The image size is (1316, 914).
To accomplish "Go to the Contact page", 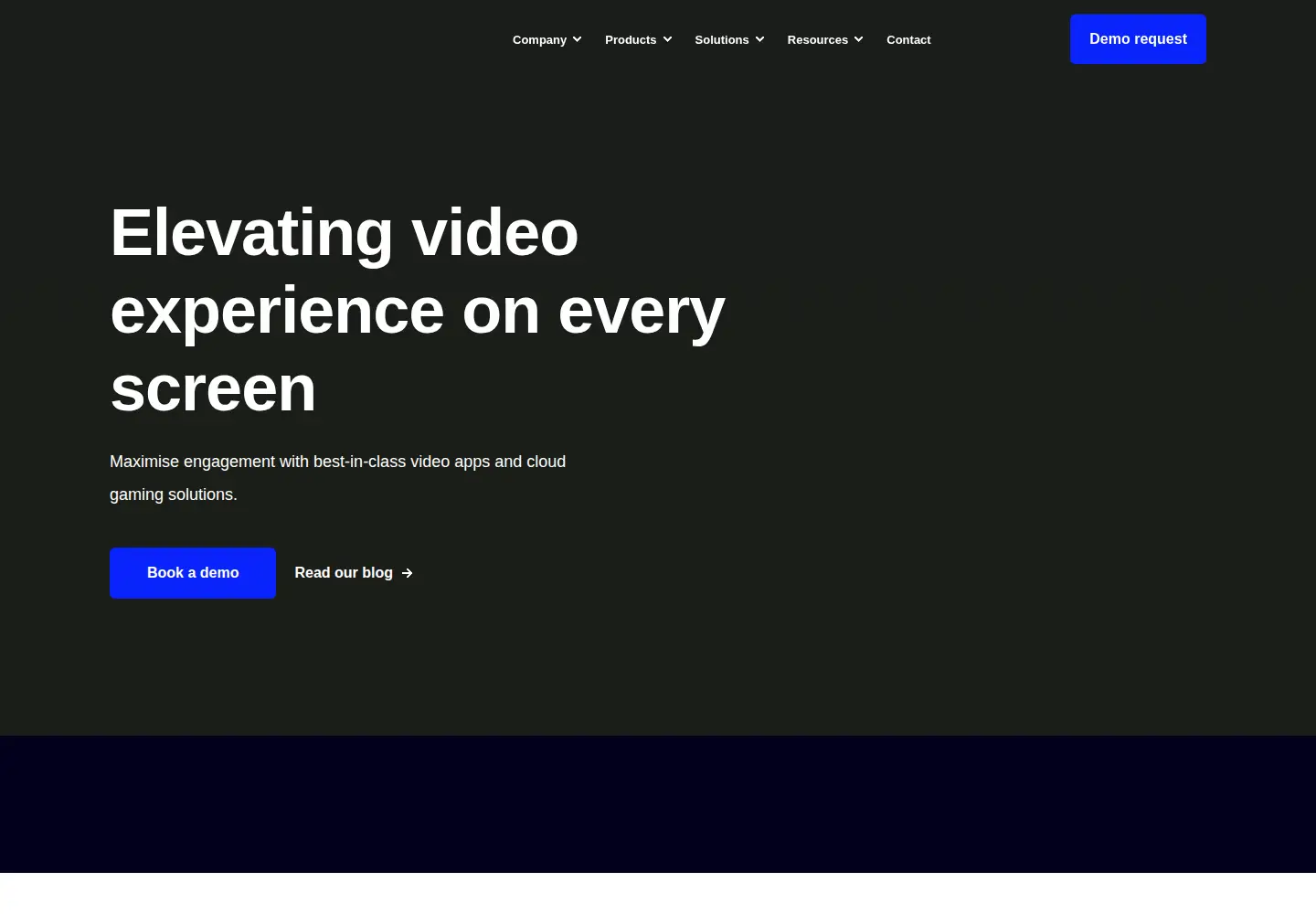I will [908, 39].
